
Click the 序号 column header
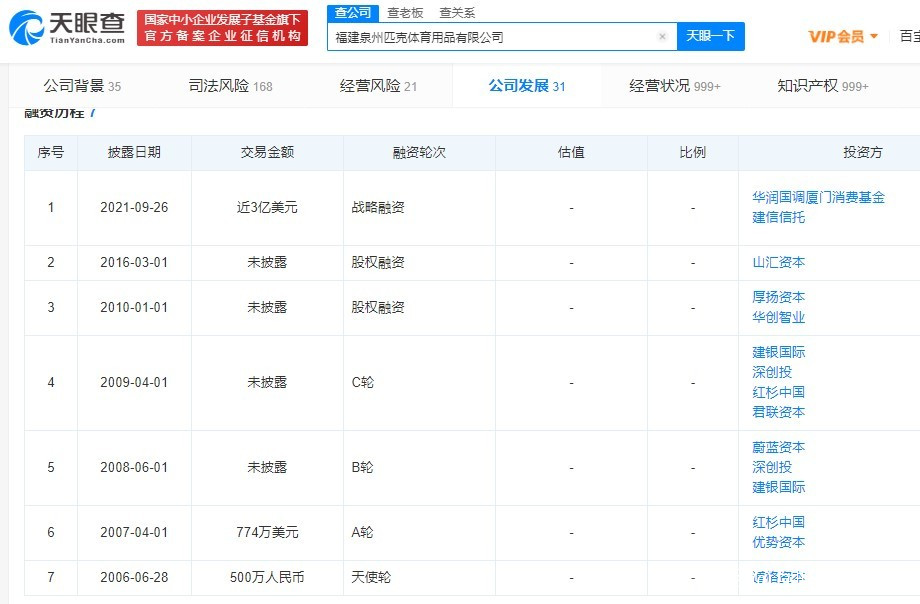click(x=50, y=153)
